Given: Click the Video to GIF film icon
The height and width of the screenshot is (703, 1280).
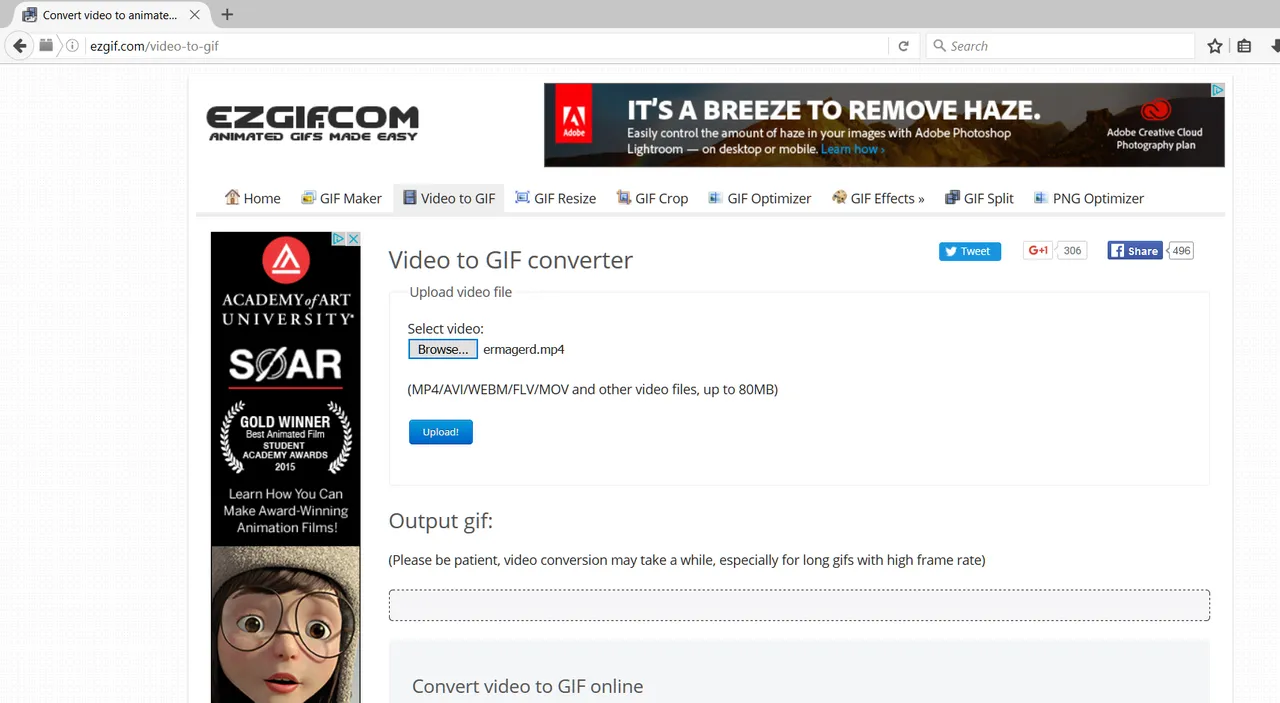Looking at the screenshot, I should click(x=410, y=198).
